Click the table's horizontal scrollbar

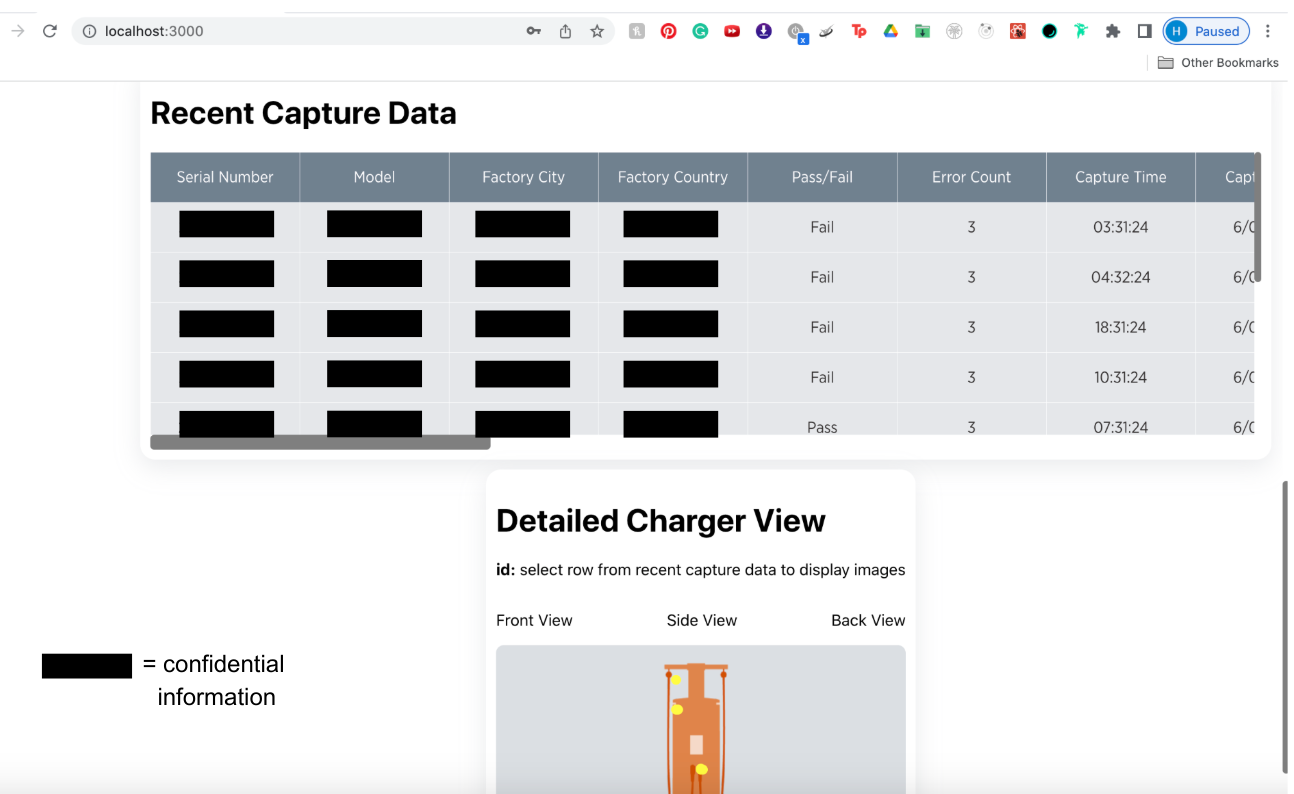(320, 442)
